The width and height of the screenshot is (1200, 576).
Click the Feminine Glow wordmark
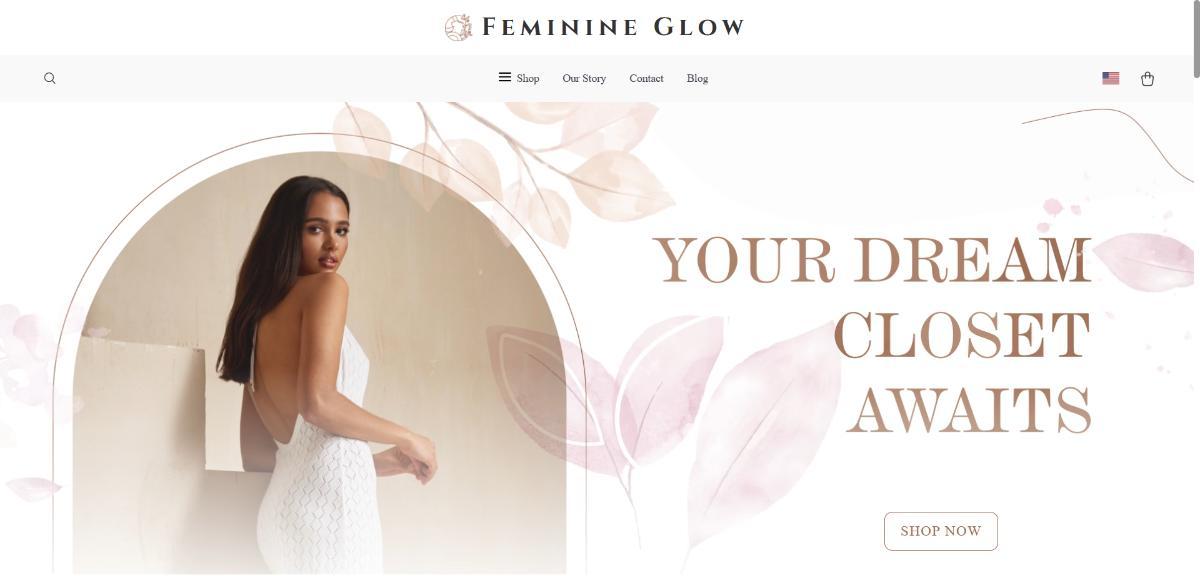pos(613,27)
